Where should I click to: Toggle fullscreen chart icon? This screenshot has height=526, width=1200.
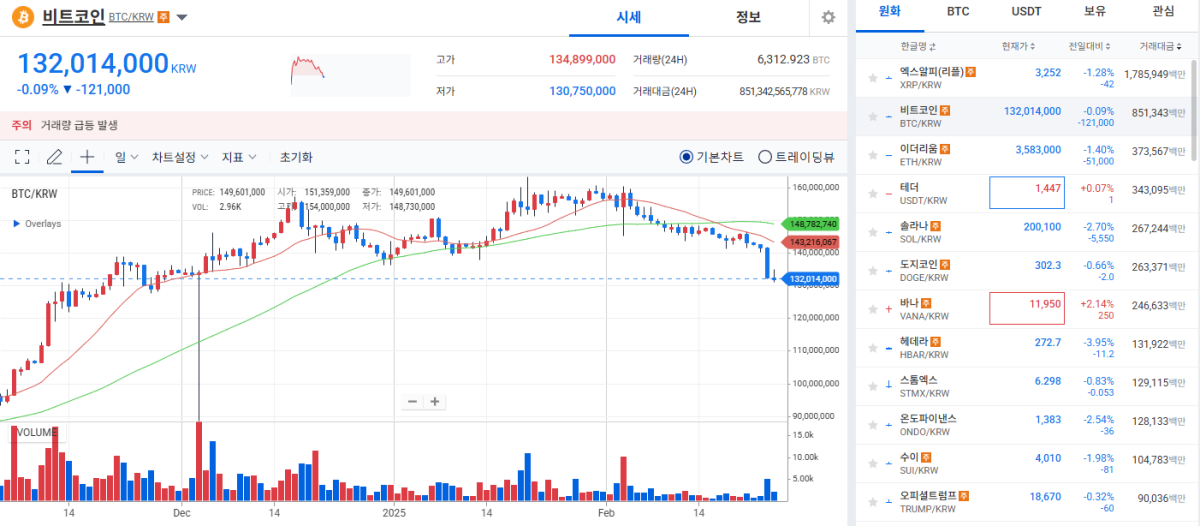[22, 157]
